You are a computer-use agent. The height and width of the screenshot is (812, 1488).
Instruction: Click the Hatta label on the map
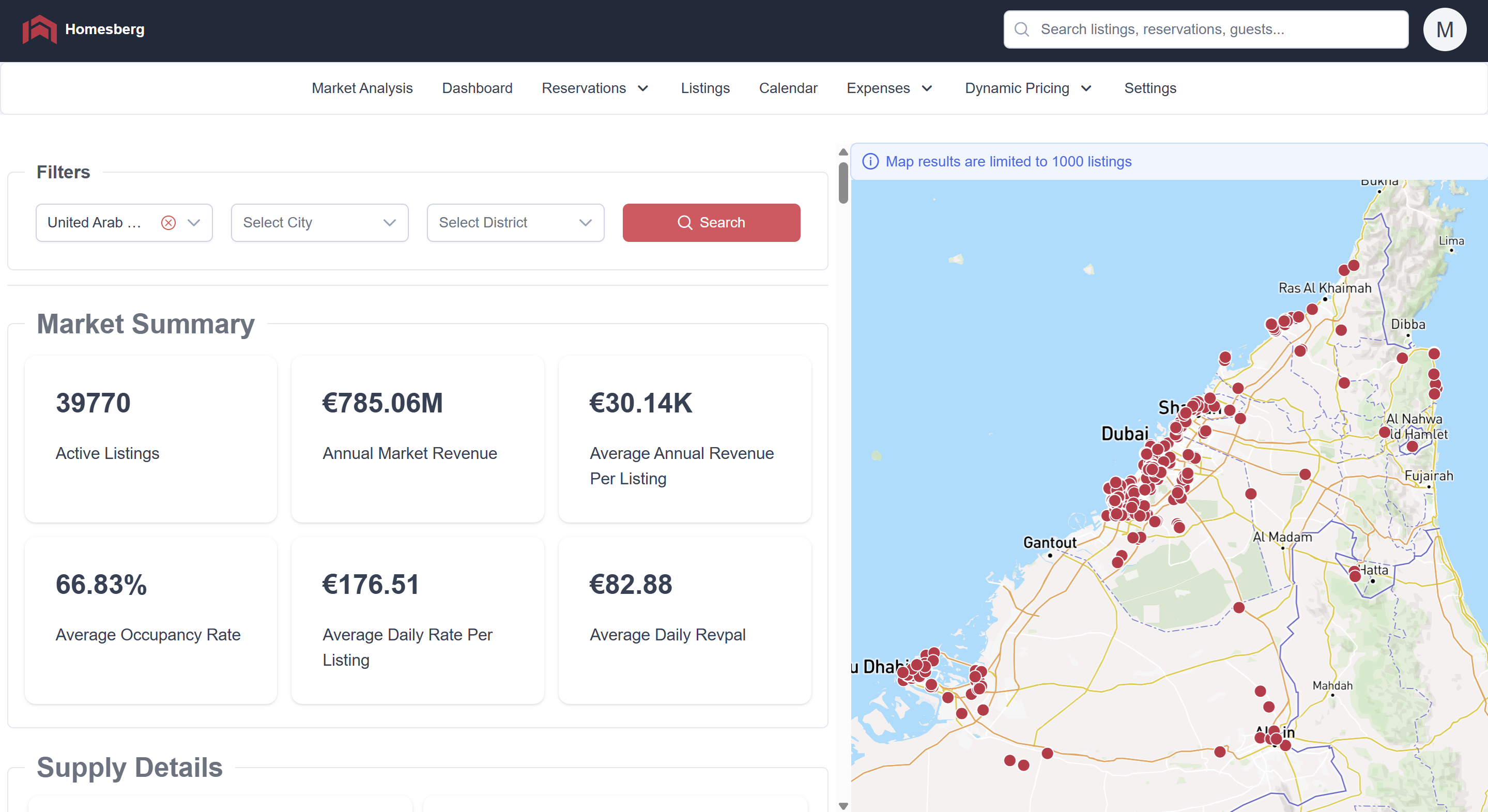tap(1374, 570)
